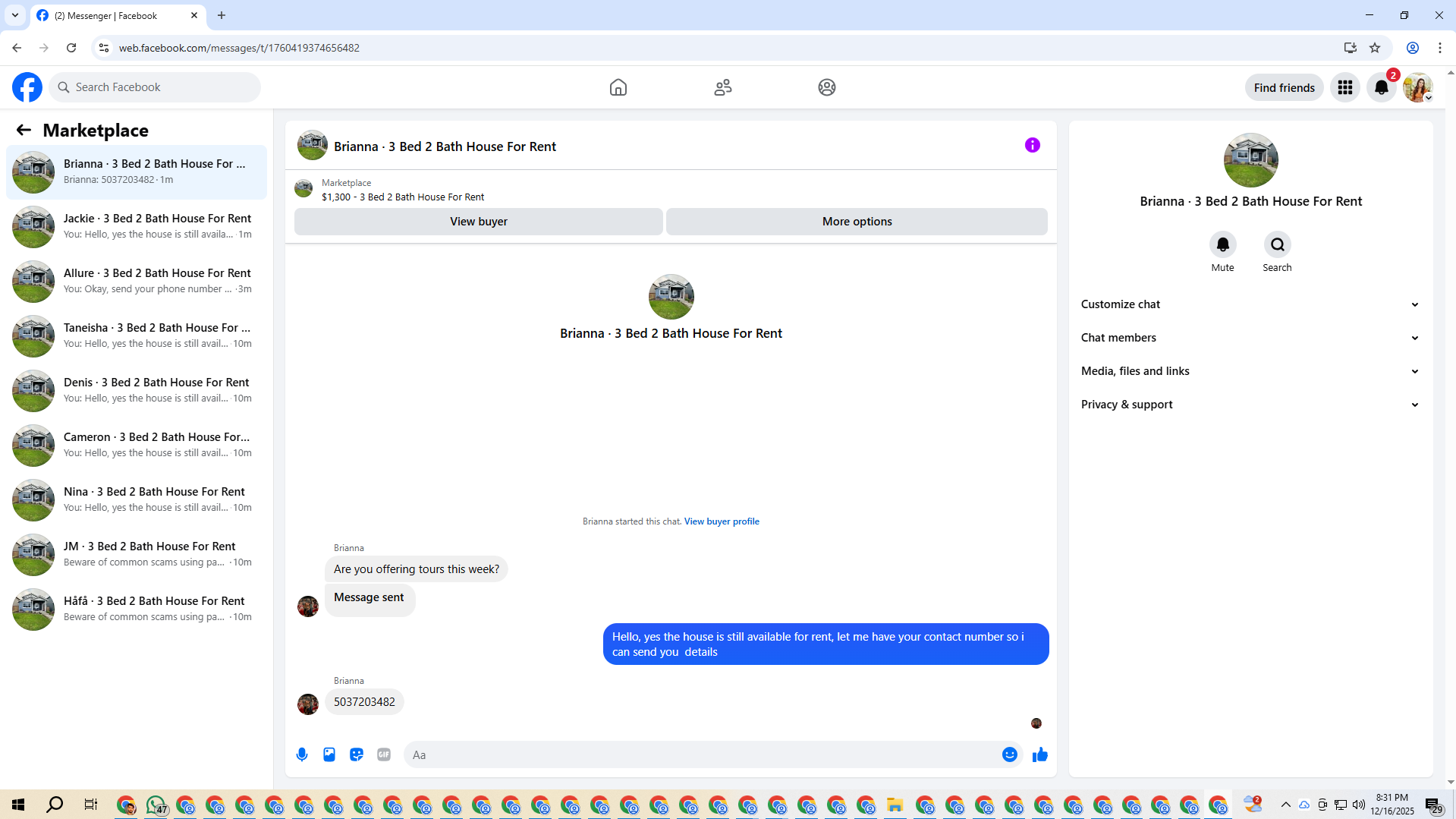Open the Home feed icon

pyautogui.click(x=618, y=87)
